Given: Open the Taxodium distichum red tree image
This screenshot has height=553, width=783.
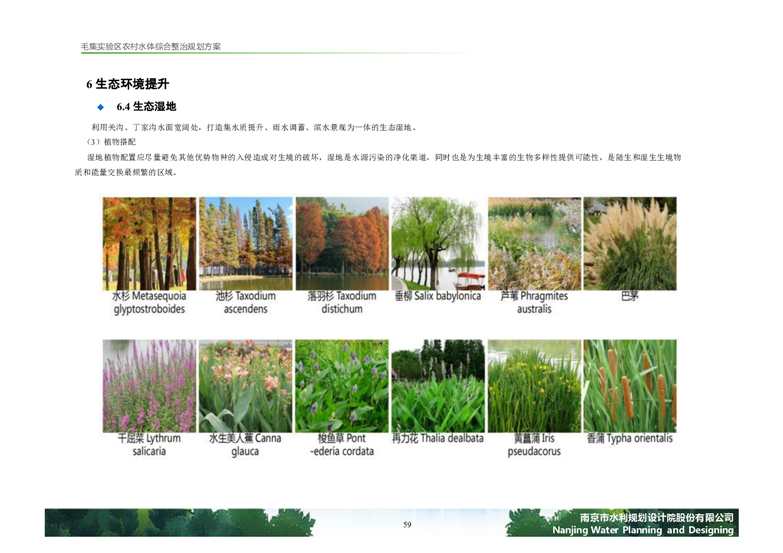Looking at the screenshot, I should click(341, 243).
